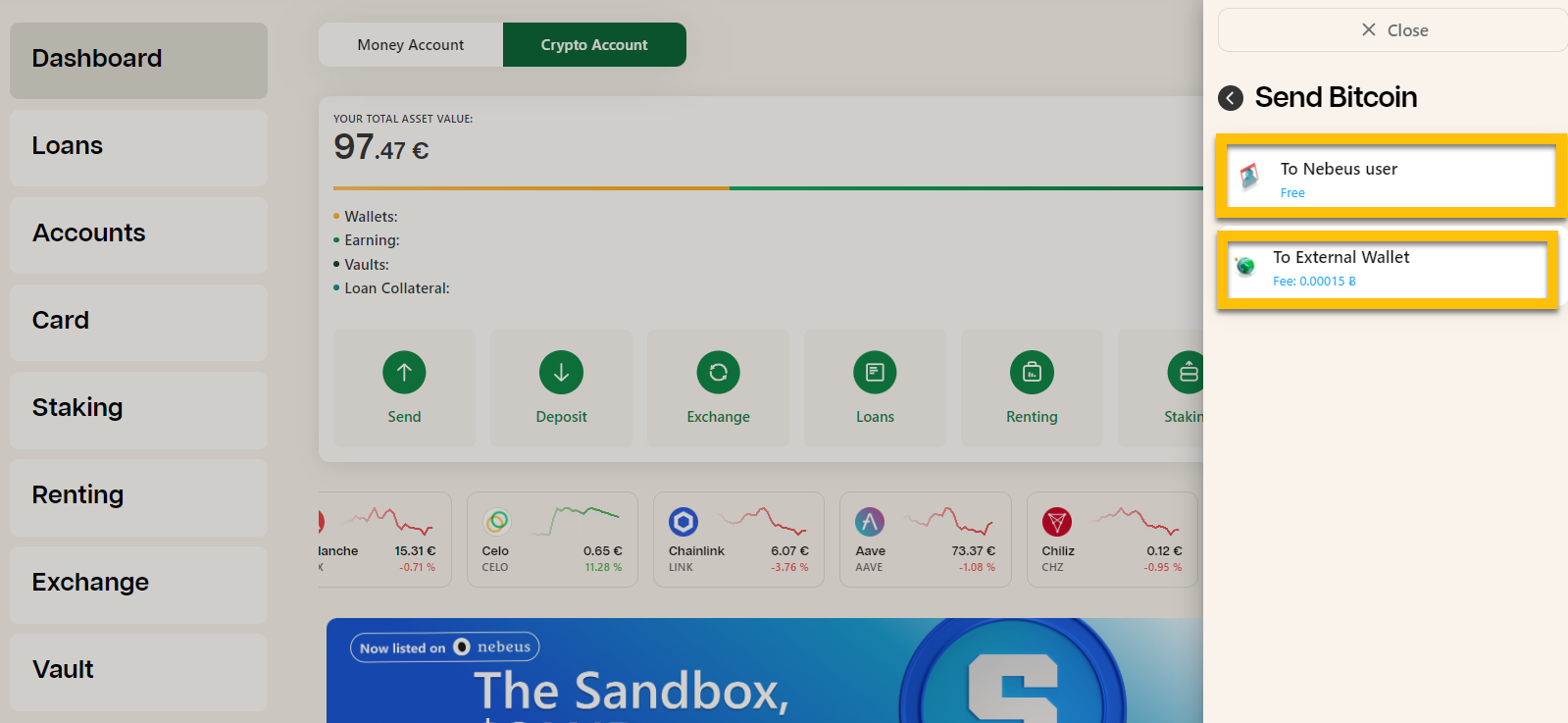Click the 15.31 € Avalanche price
This screenshot has width=1568, height=723.
pyautogui.click(x=415, y=551)
